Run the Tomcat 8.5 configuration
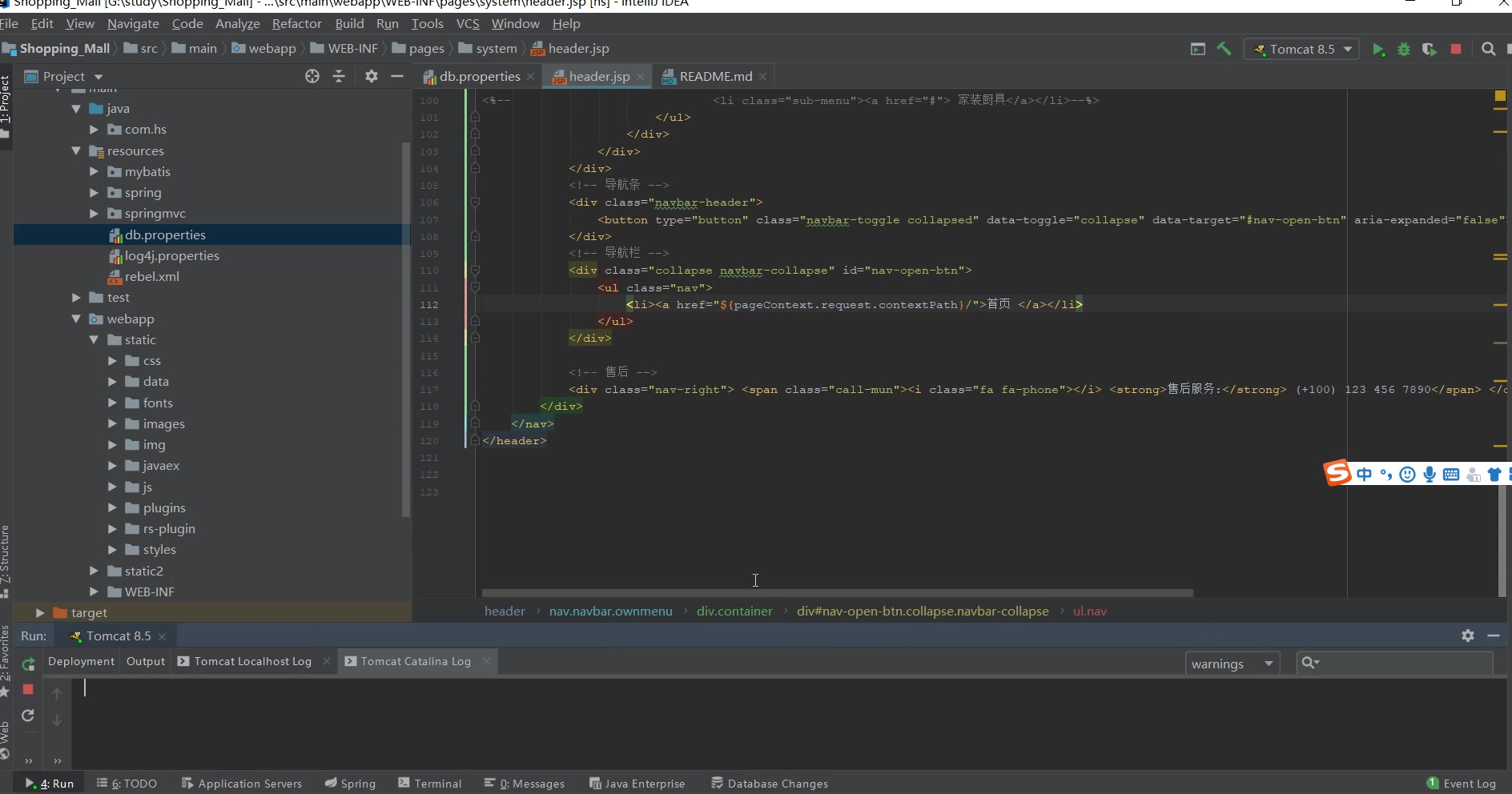 [1378, 50]
